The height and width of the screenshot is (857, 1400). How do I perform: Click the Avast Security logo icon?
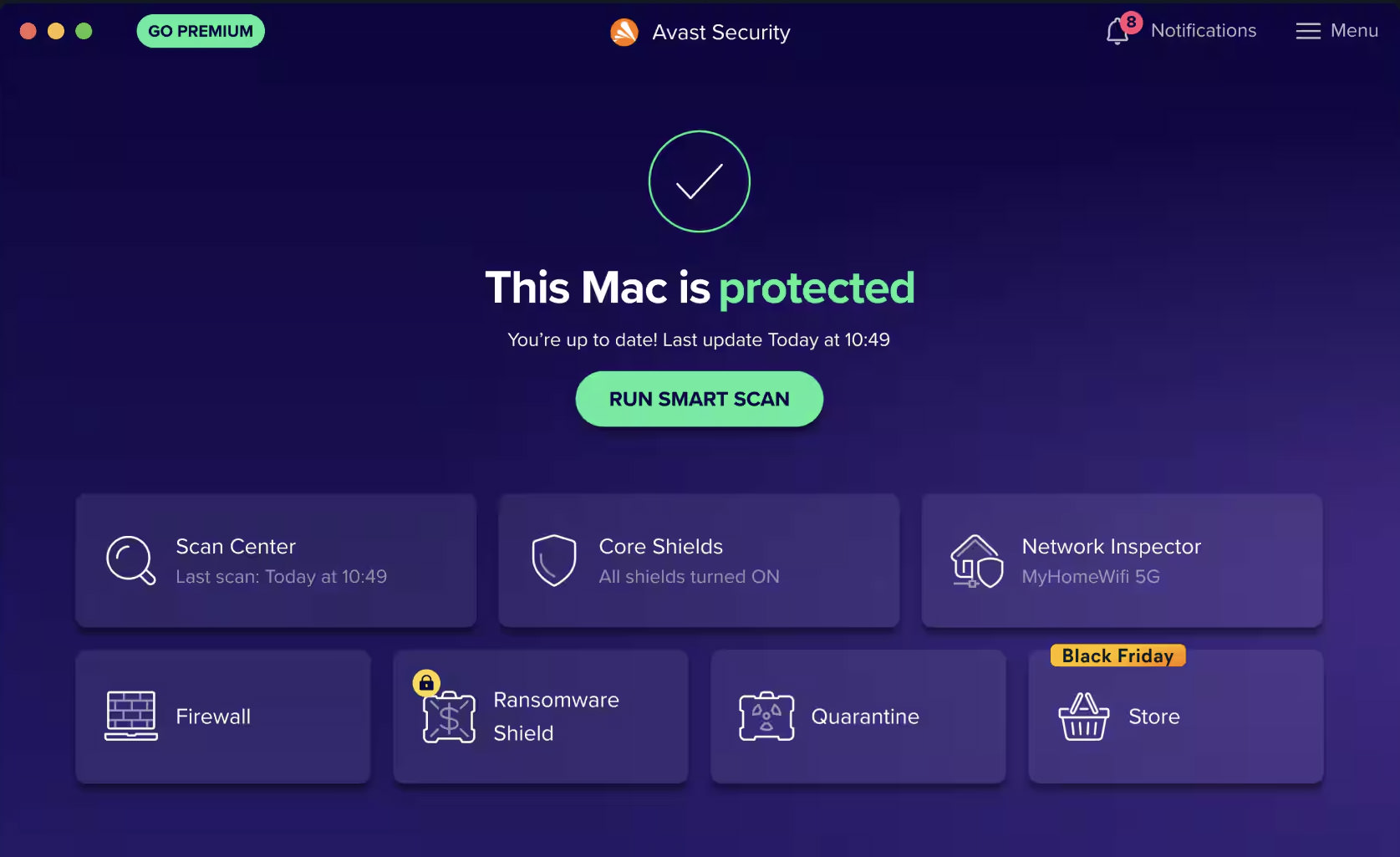click(x=624, y=32)
